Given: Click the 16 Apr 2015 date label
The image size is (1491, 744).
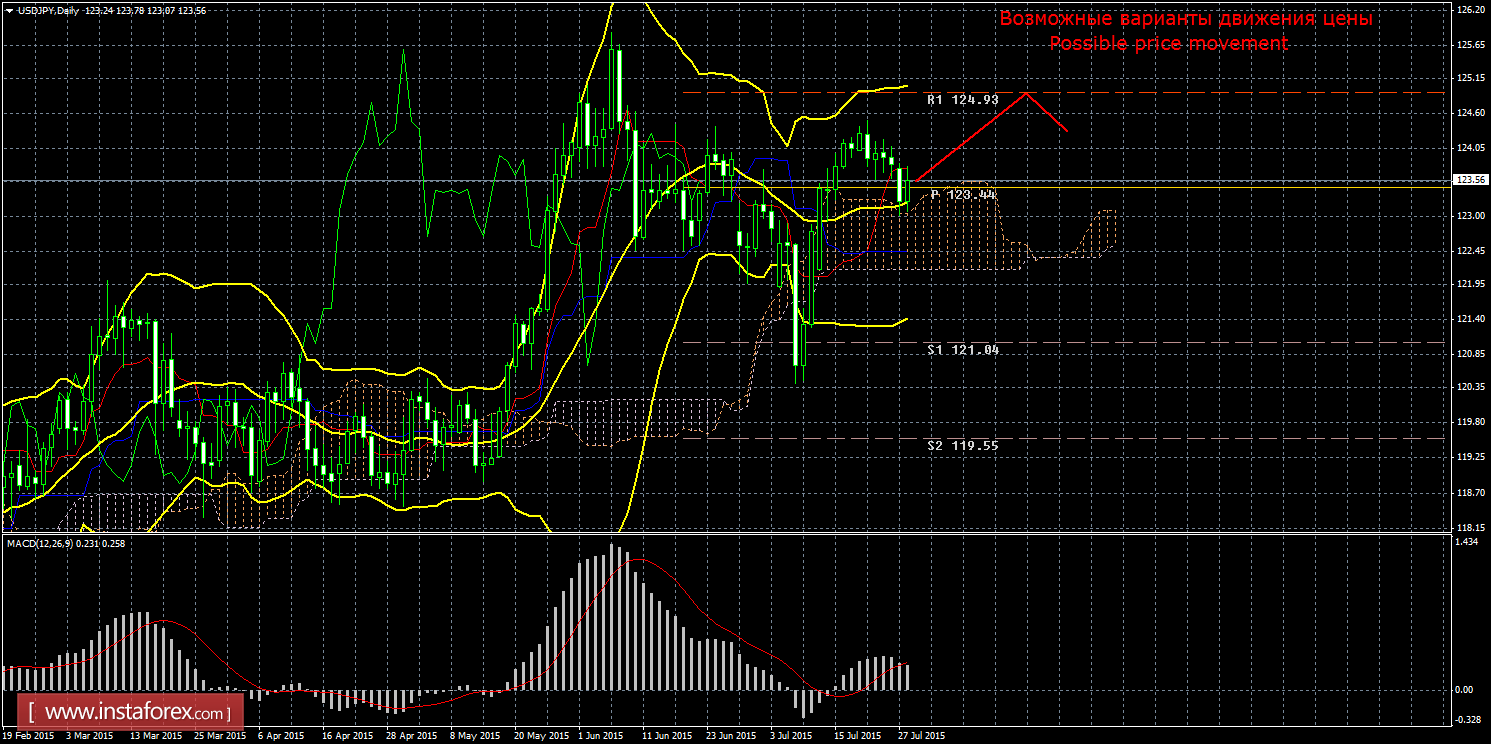Looking at the screenshot, I should 347,735.
